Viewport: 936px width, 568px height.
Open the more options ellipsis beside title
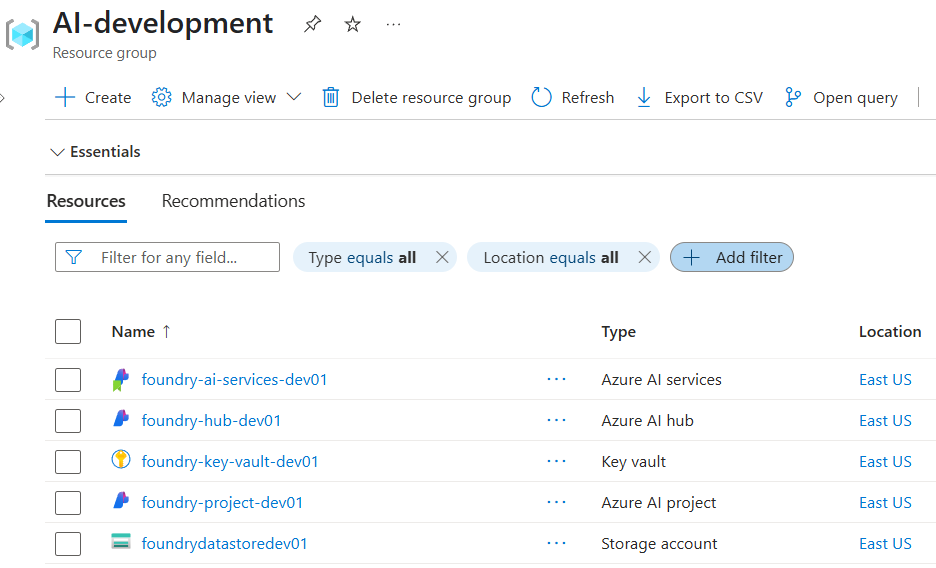coord(393,24)
